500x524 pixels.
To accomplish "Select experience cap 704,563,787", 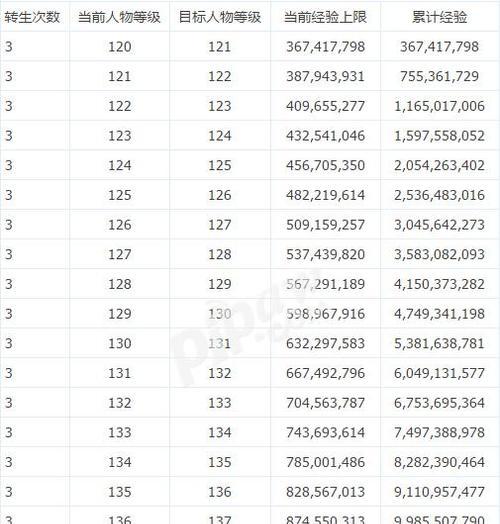I will click(325, 403).
